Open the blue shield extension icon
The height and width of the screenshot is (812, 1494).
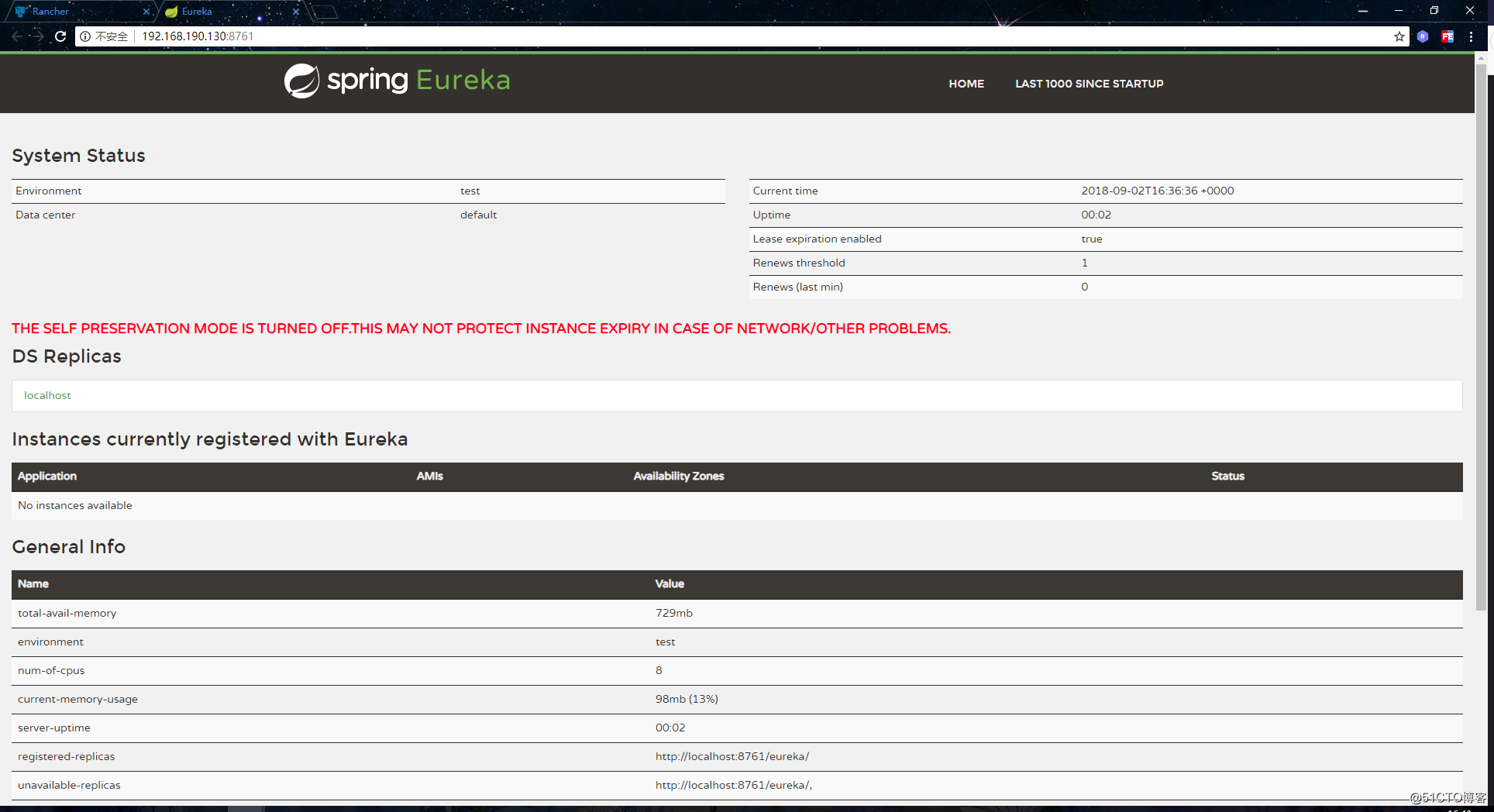click(x=1423, y=36)
